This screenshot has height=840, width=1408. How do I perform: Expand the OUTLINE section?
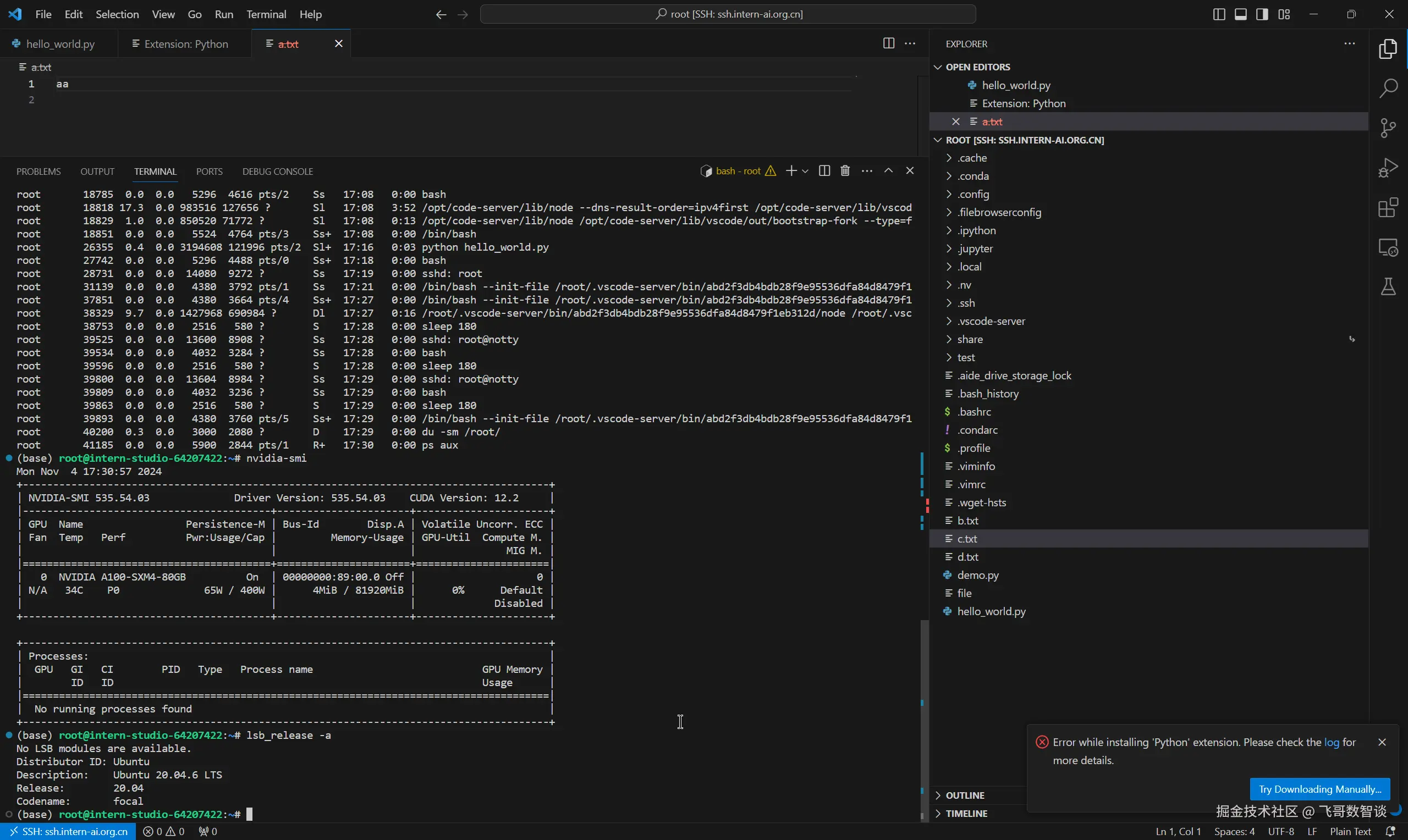(965, 795)
